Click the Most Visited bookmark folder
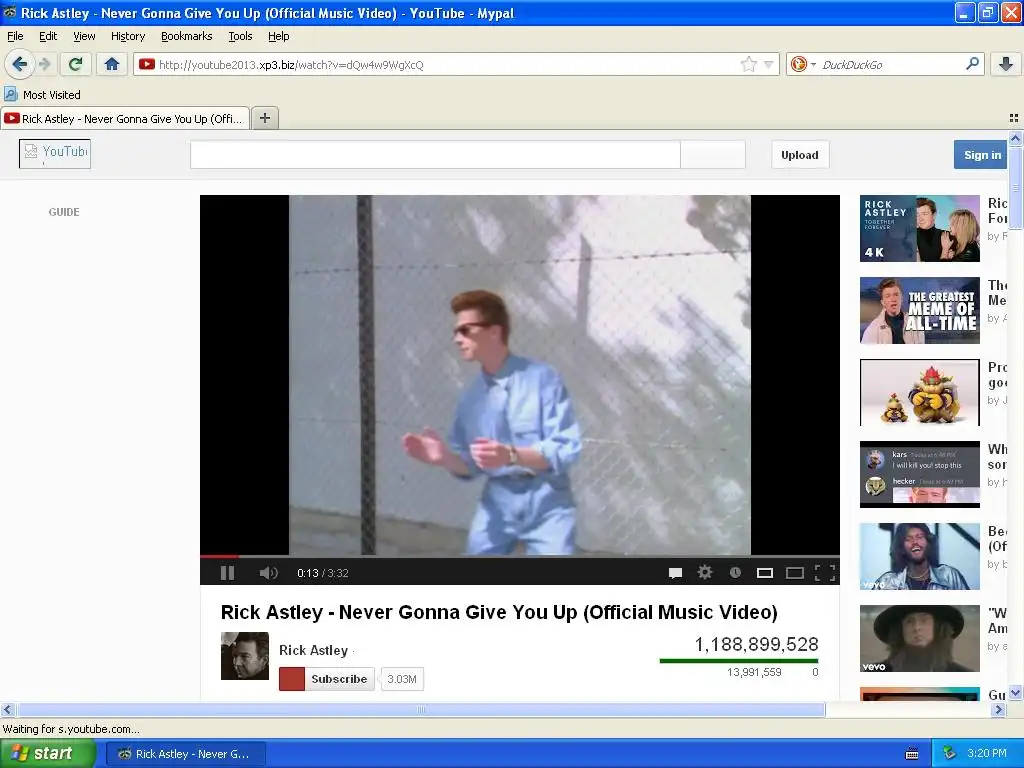 [x=43, y=95]
